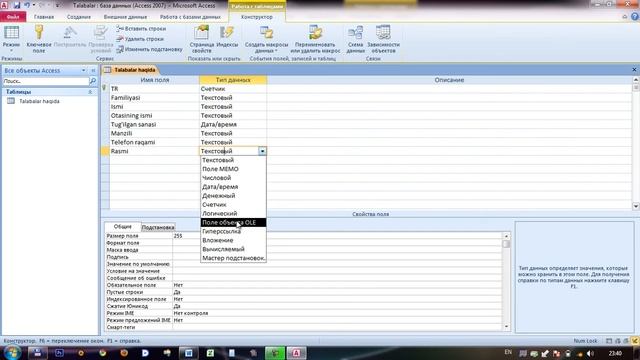Click the Telefon raqami field name cell

(x=154, y=142)
